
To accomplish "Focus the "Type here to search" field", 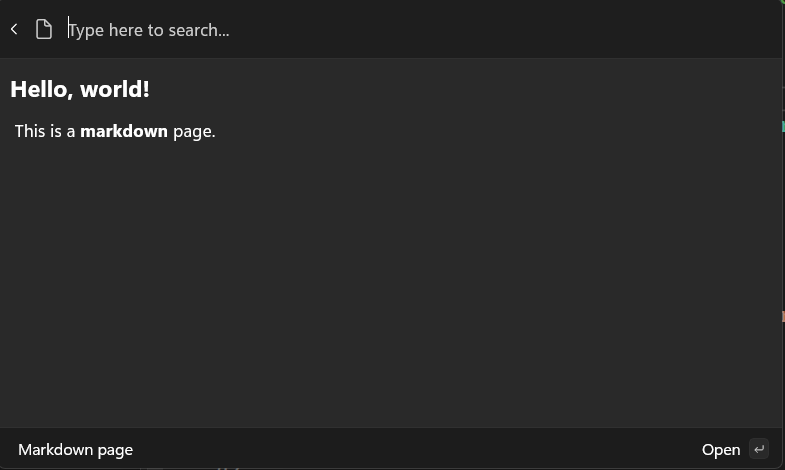I will pyautogui.click(x=300, y=30).
